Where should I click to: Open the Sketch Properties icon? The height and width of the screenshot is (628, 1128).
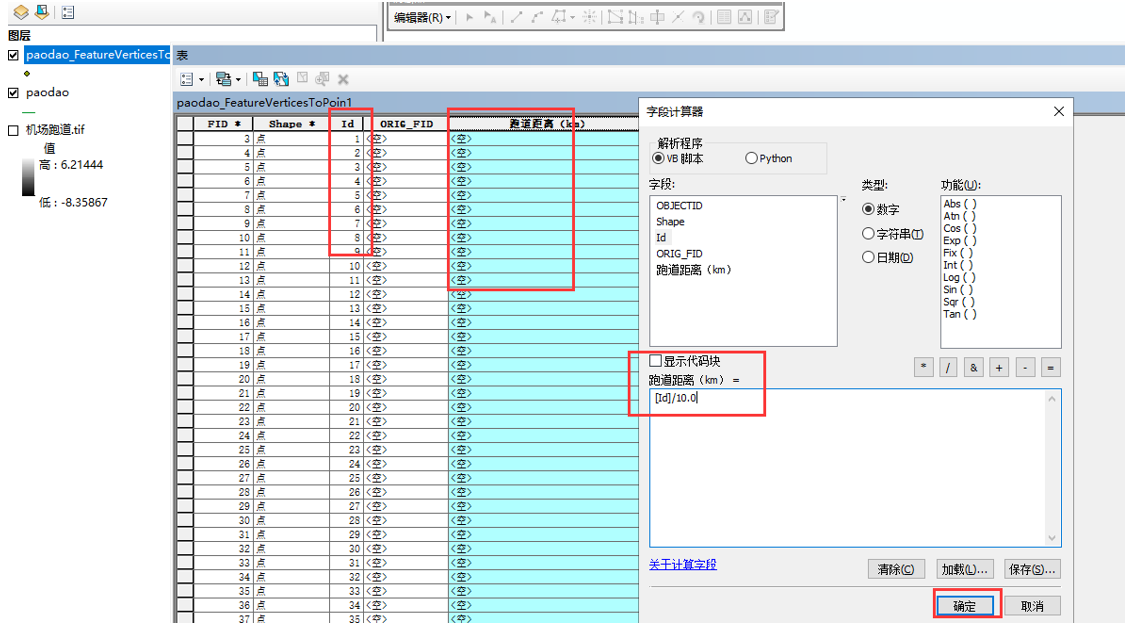[x=745, y=17]
